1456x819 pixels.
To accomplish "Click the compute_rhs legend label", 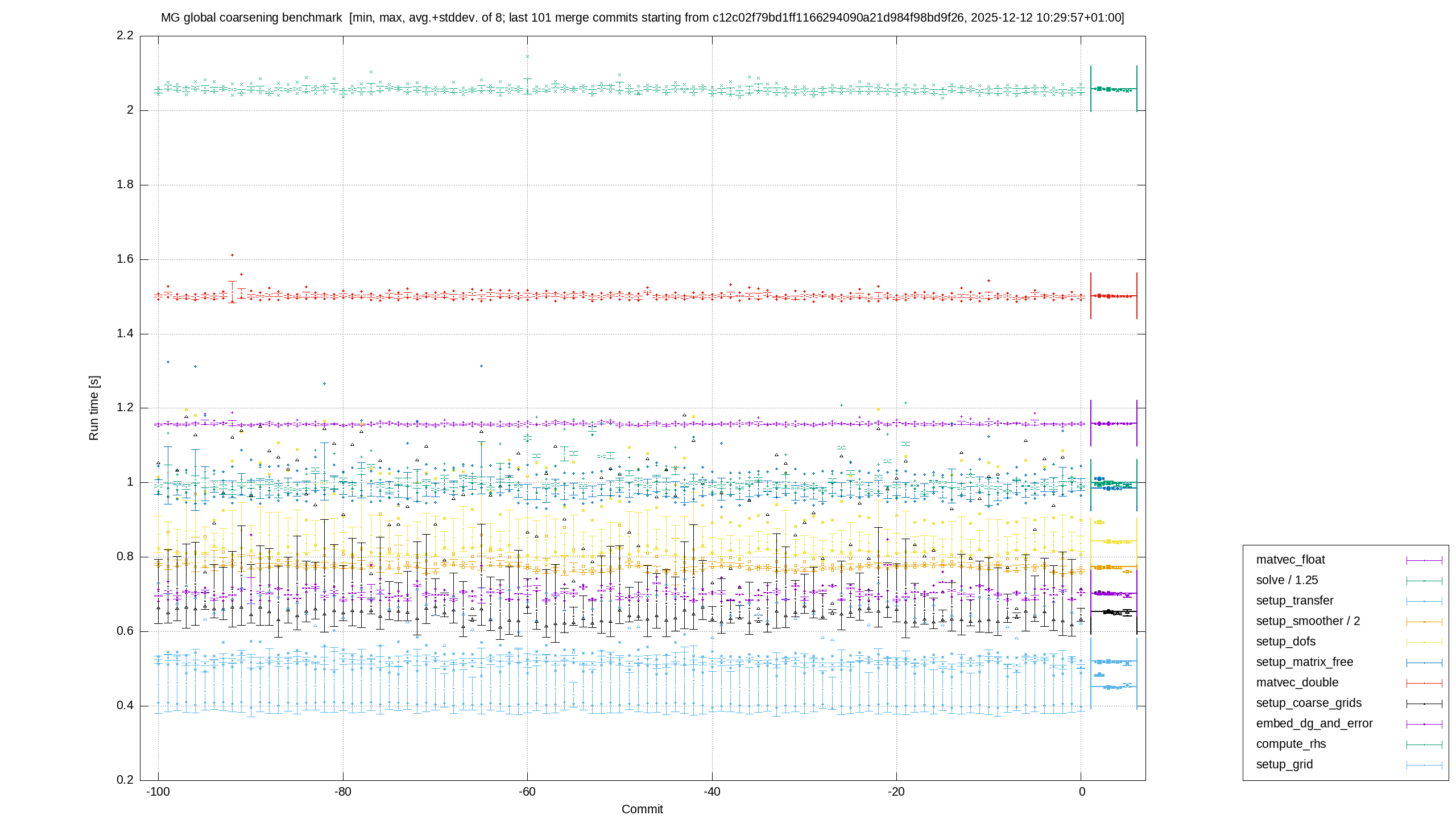I will [1291, 744].
